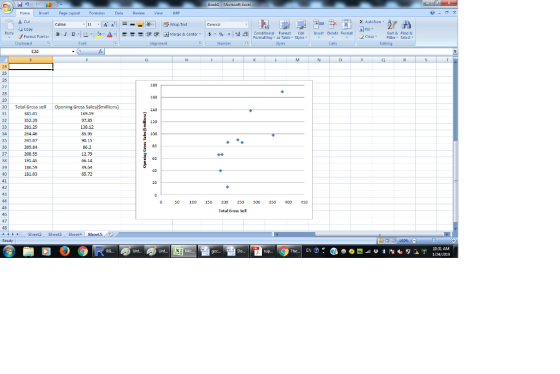Screen dimensions: 560x374
Task: Open Conditional Formatting menu
Action: click(x=264, y=29)
